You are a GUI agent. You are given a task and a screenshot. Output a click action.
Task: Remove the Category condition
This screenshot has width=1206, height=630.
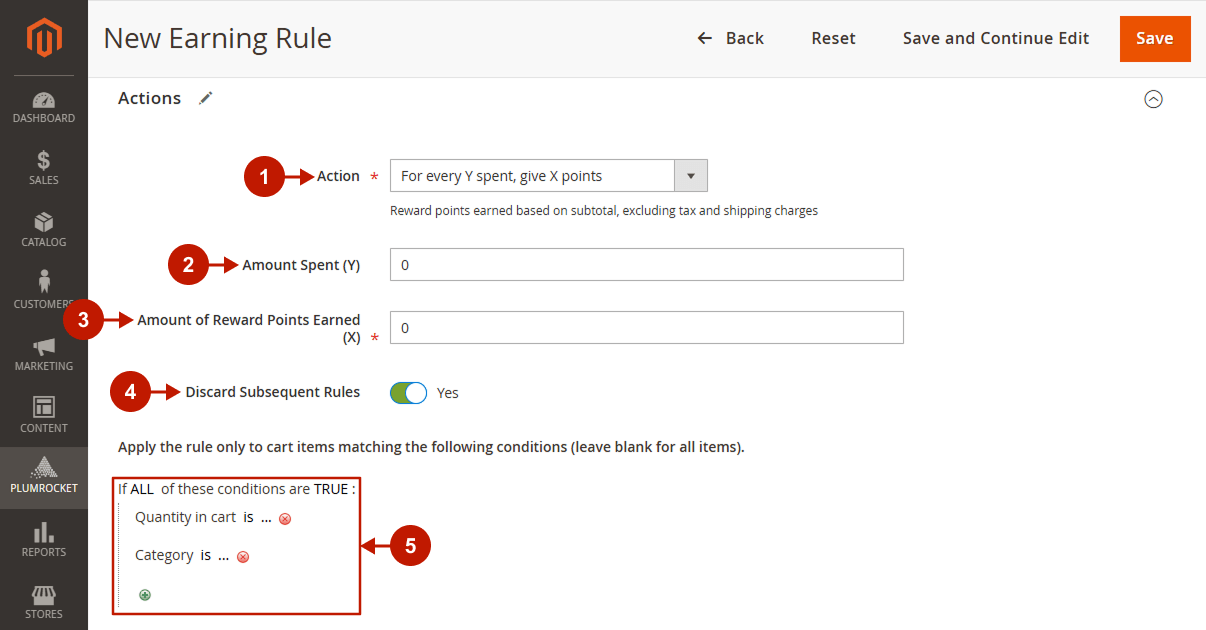243,556
